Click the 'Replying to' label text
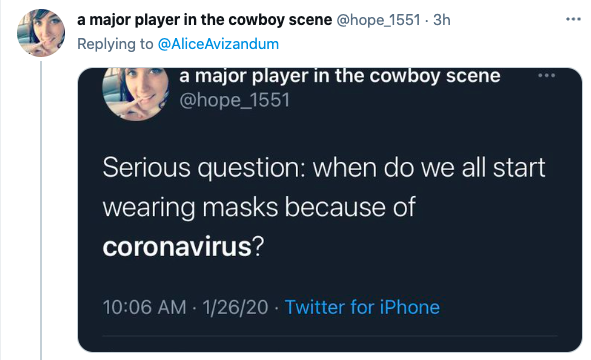This screenshot has width=591, height=360. tap(115, 44)
